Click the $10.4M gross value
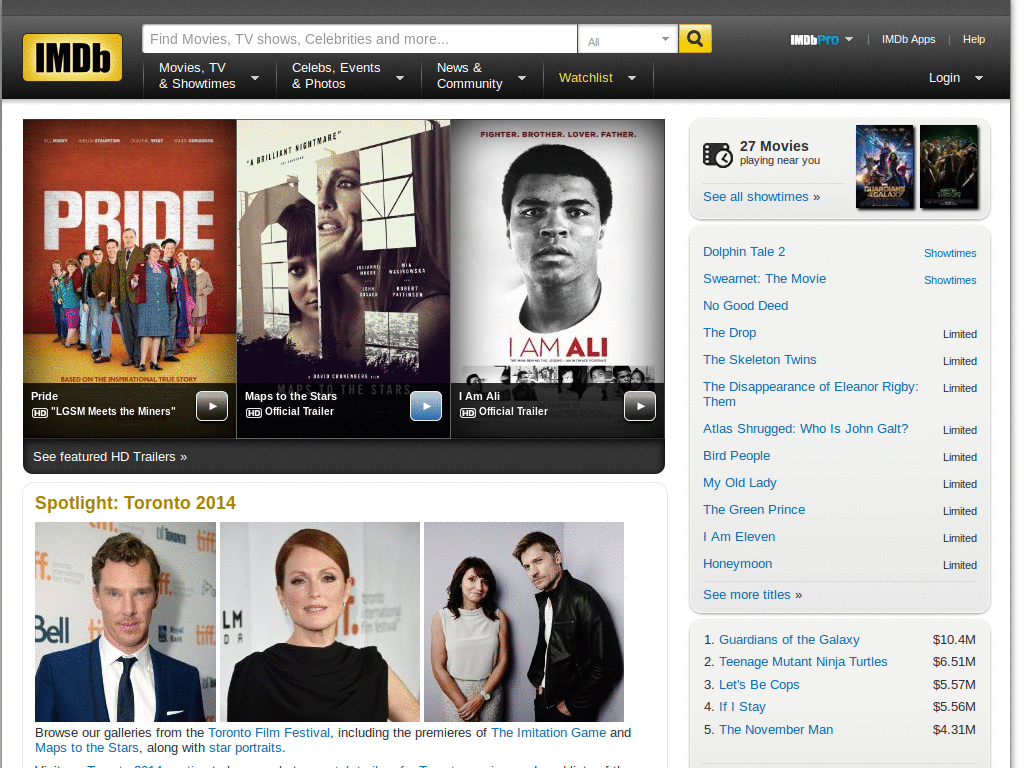 954,639
